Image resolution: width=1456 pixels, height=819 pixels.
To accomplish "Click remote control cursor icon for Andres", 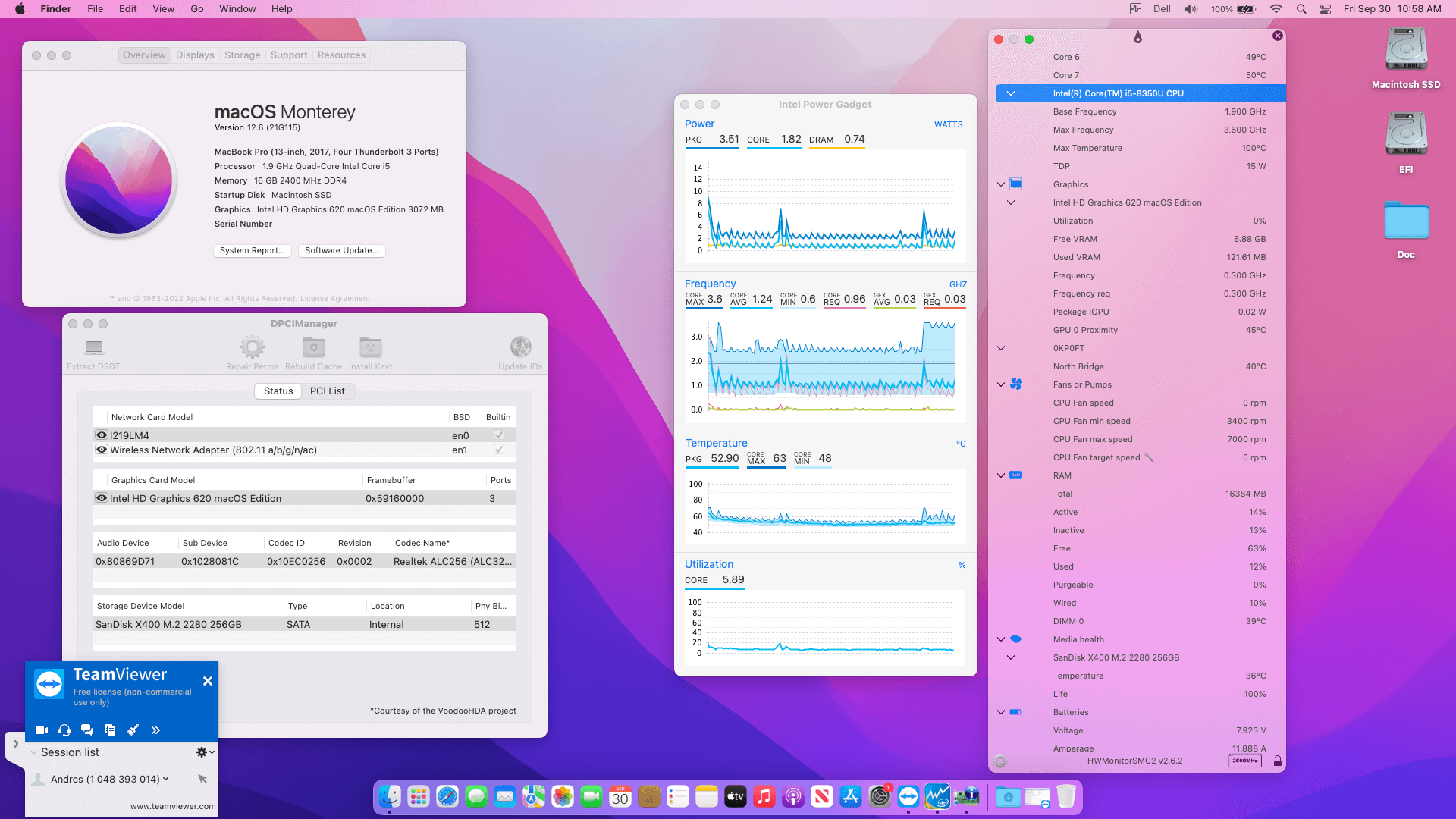I will tap(202, 779).
